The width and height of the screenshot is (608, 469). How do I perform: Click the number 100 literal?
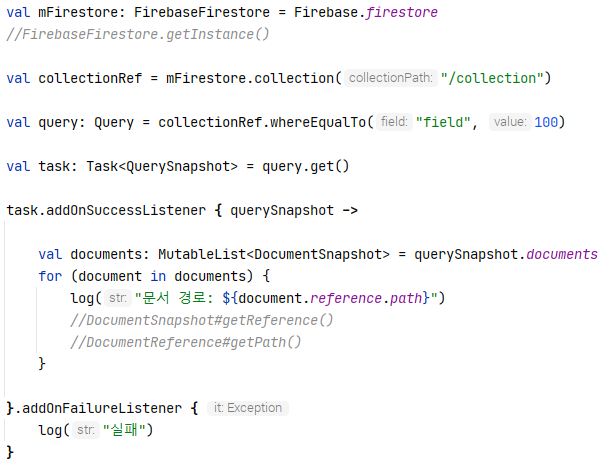pyautogui.click(x=546, y=122)
